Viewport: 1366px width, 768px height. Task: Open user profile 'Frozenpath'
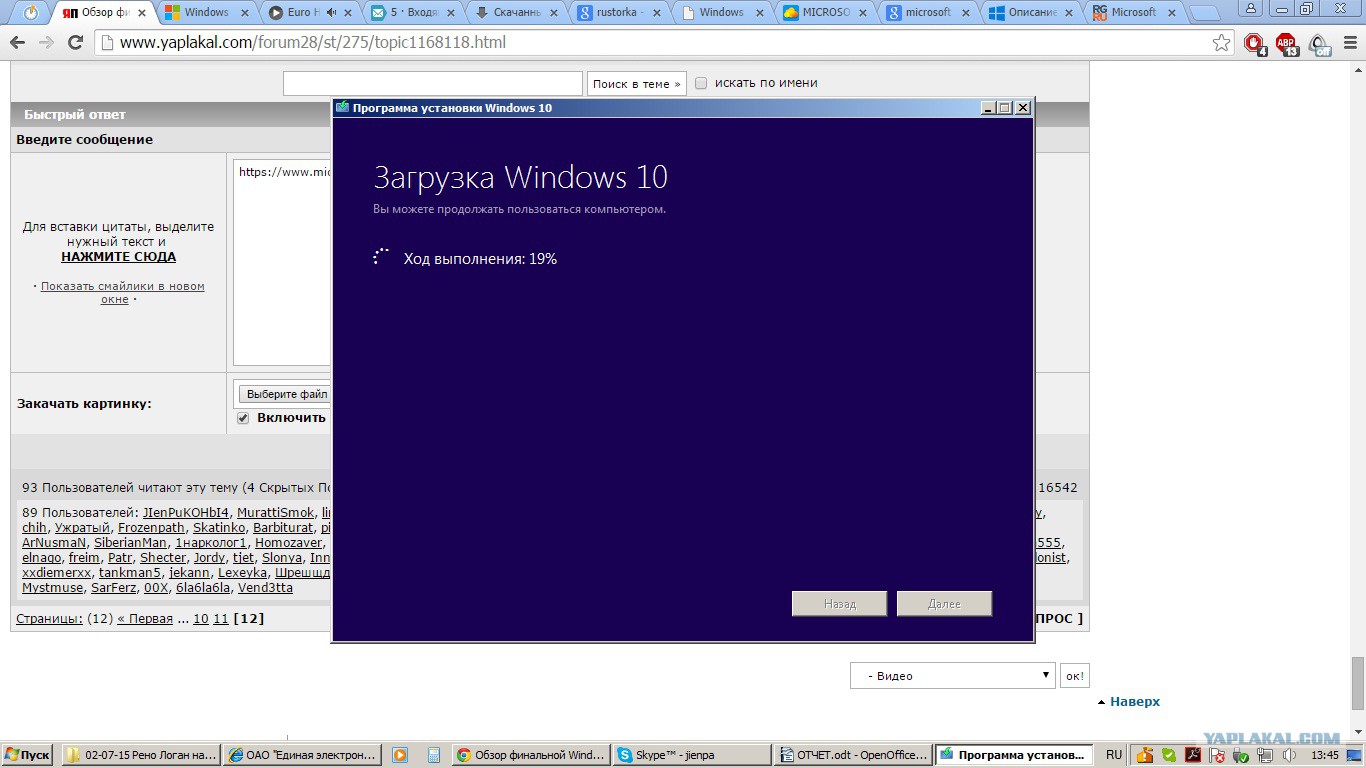point(151,527)
